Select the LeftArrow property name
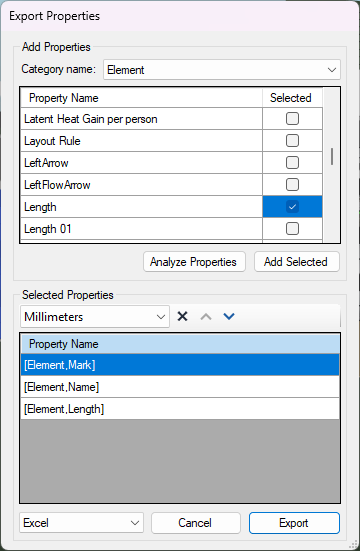The height and width of the screenshot is (551, 360). point(141,163)
